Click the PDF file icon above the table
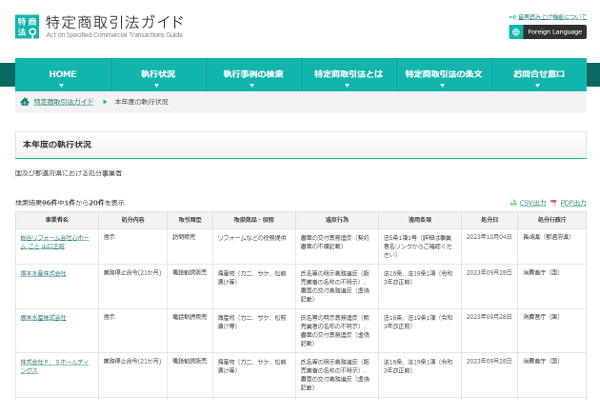The height and width of the screenshot is (400, 600). (x=553, y=203)
